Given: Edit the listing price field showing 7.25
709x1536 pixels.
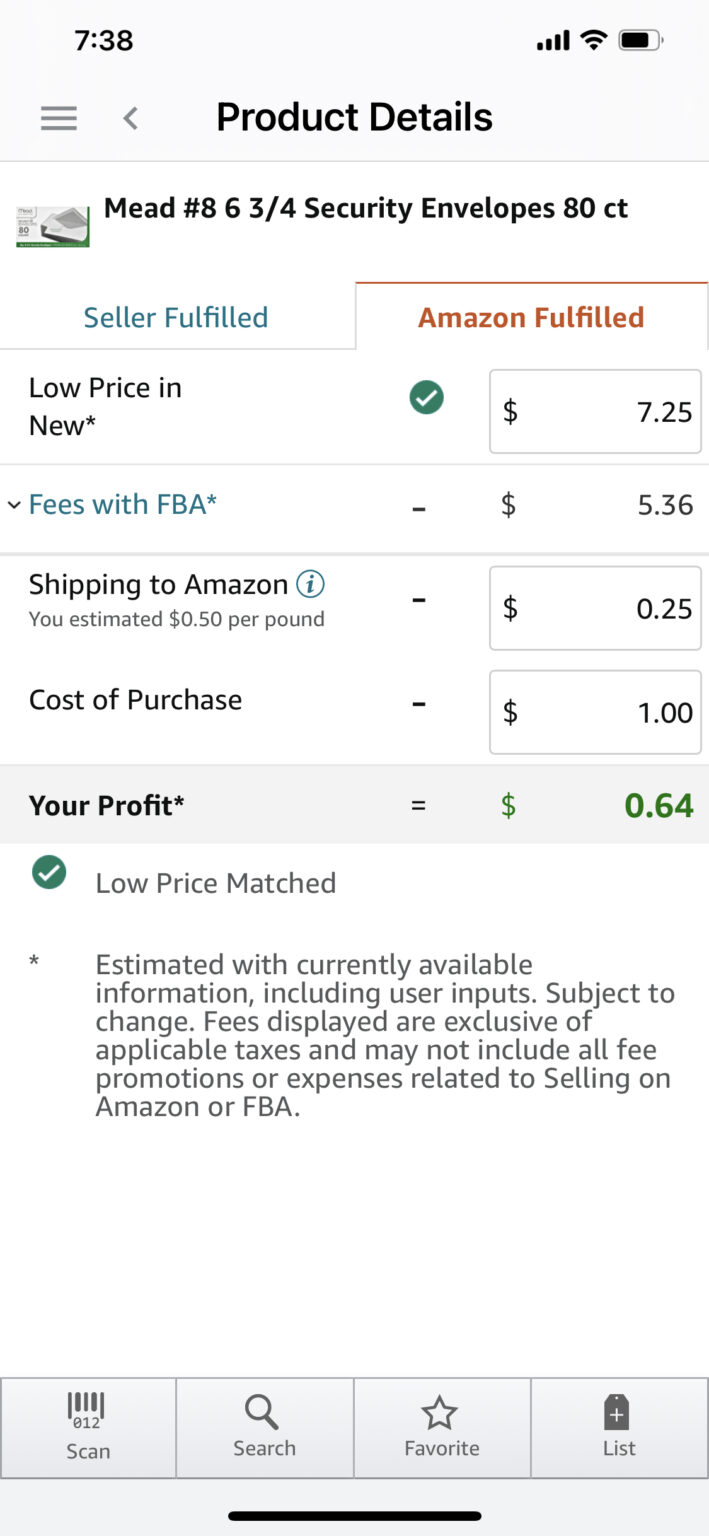Looking at the screenshot, I should click(594, 411).
